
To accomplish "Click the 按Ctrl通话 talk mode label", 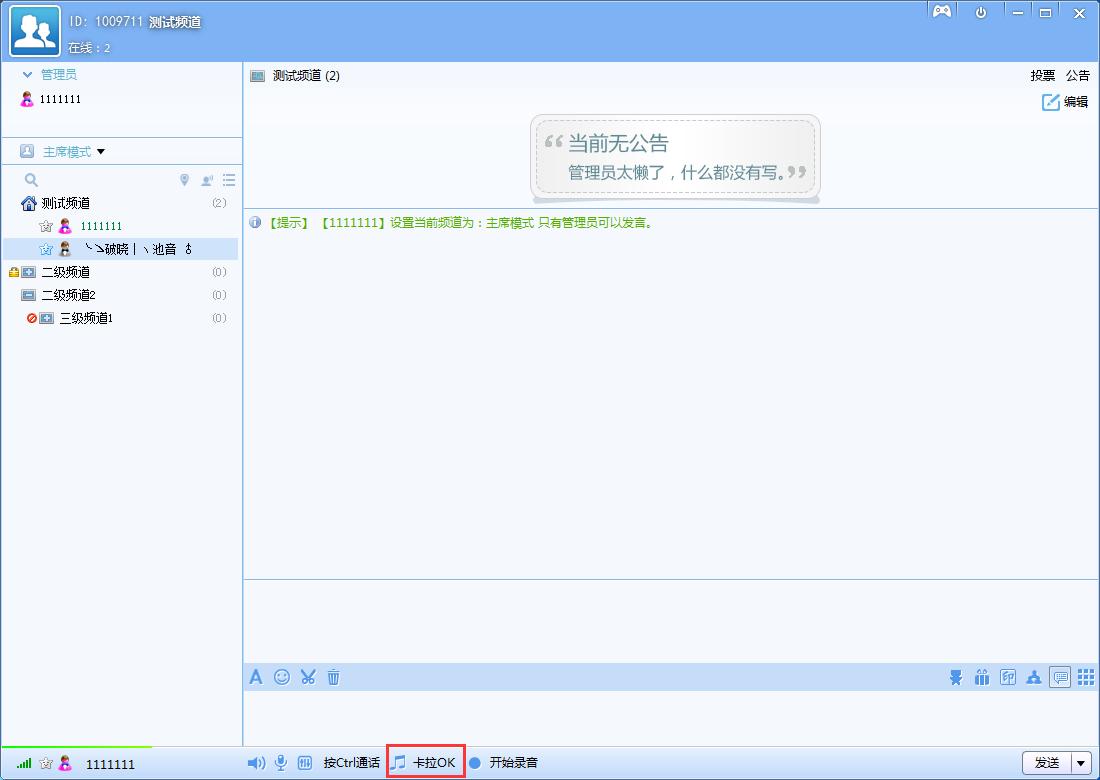I will [351, 762].
